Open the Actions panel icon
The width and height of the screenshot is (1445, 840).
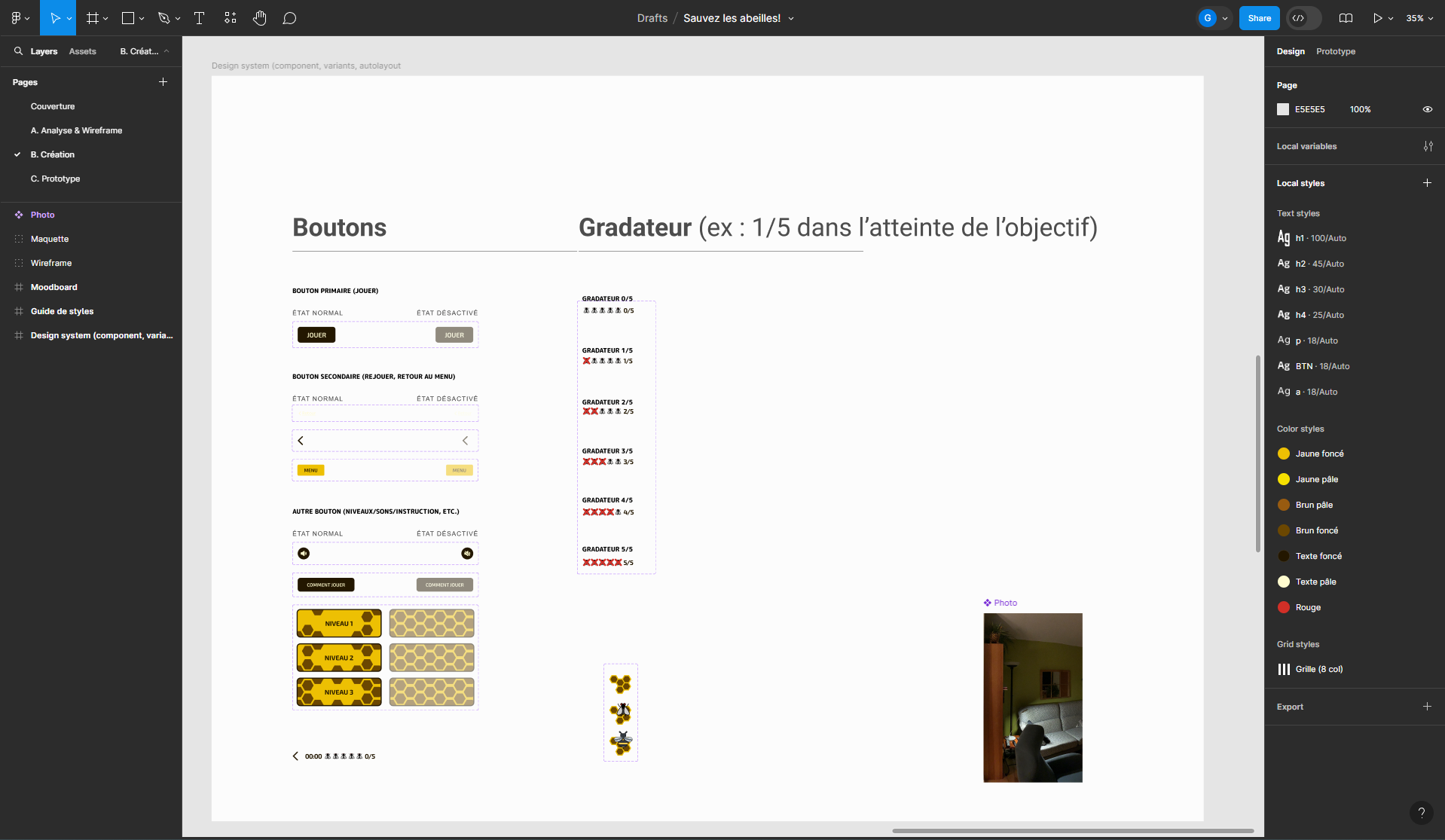tap(231, 18)
